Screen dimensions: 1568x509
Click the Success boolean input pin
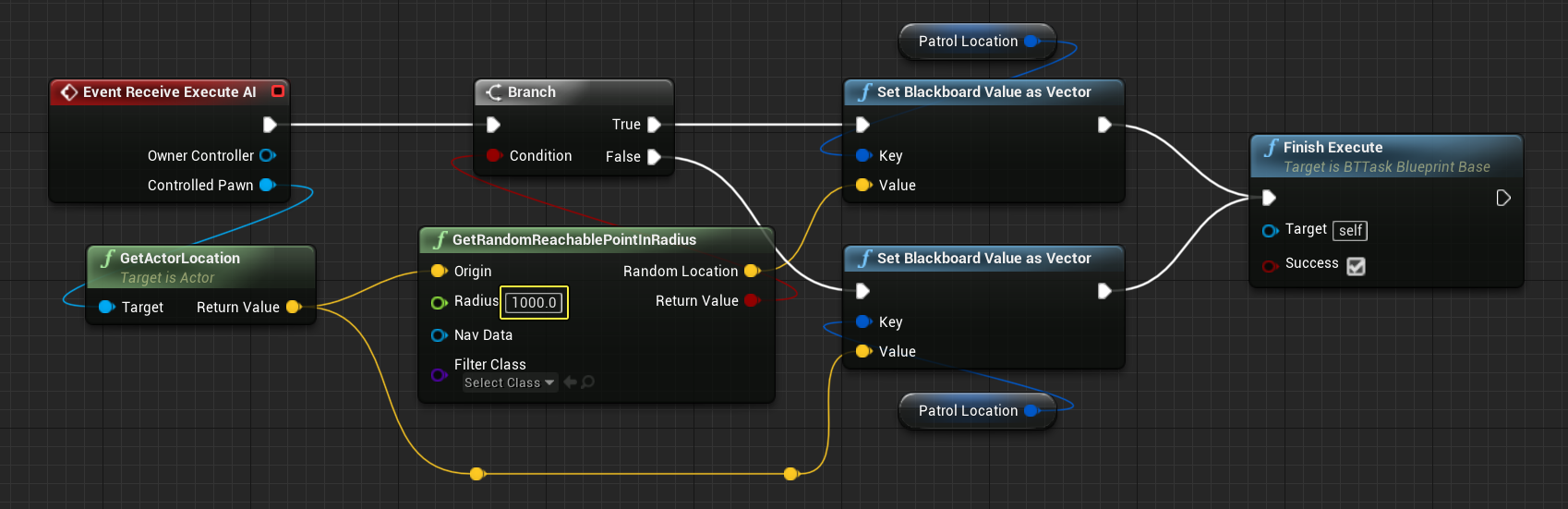(x=1271, y=266)
